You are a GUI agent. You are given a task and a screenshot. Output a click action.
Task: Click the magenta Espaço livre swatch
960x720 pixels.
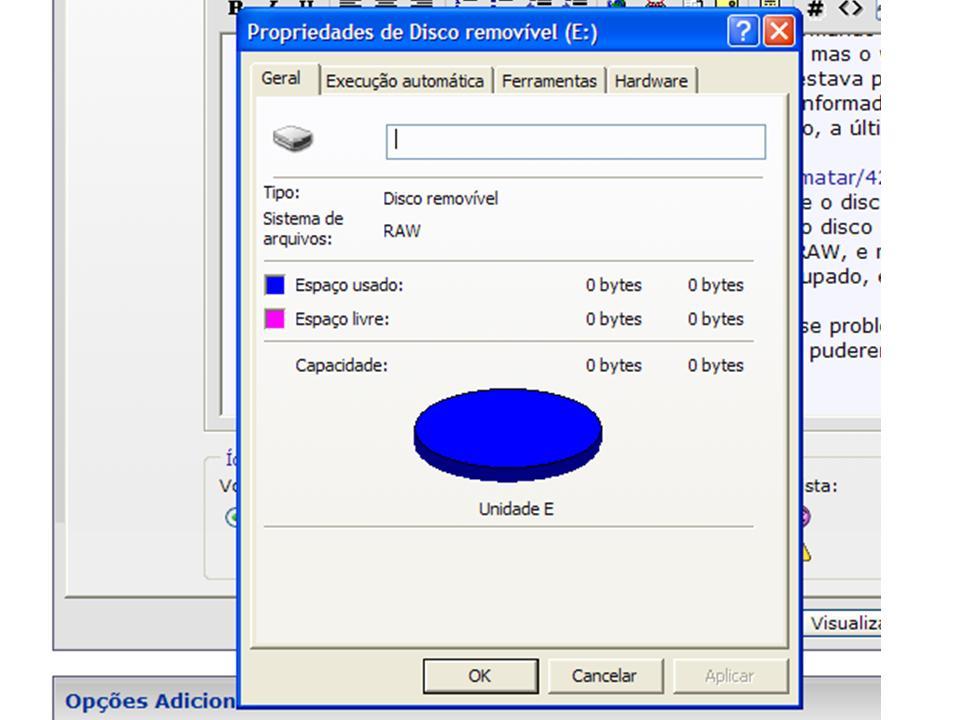(x=275, y=319)
